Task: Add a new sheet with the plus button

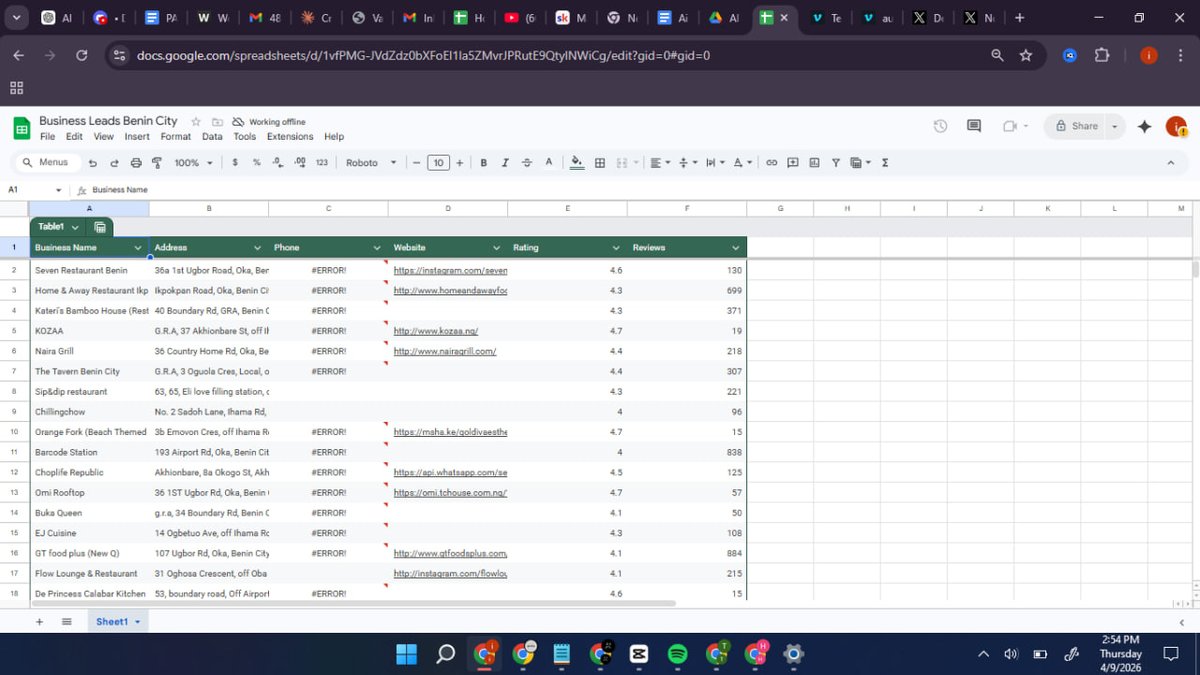Action: (x=40, y=622)
